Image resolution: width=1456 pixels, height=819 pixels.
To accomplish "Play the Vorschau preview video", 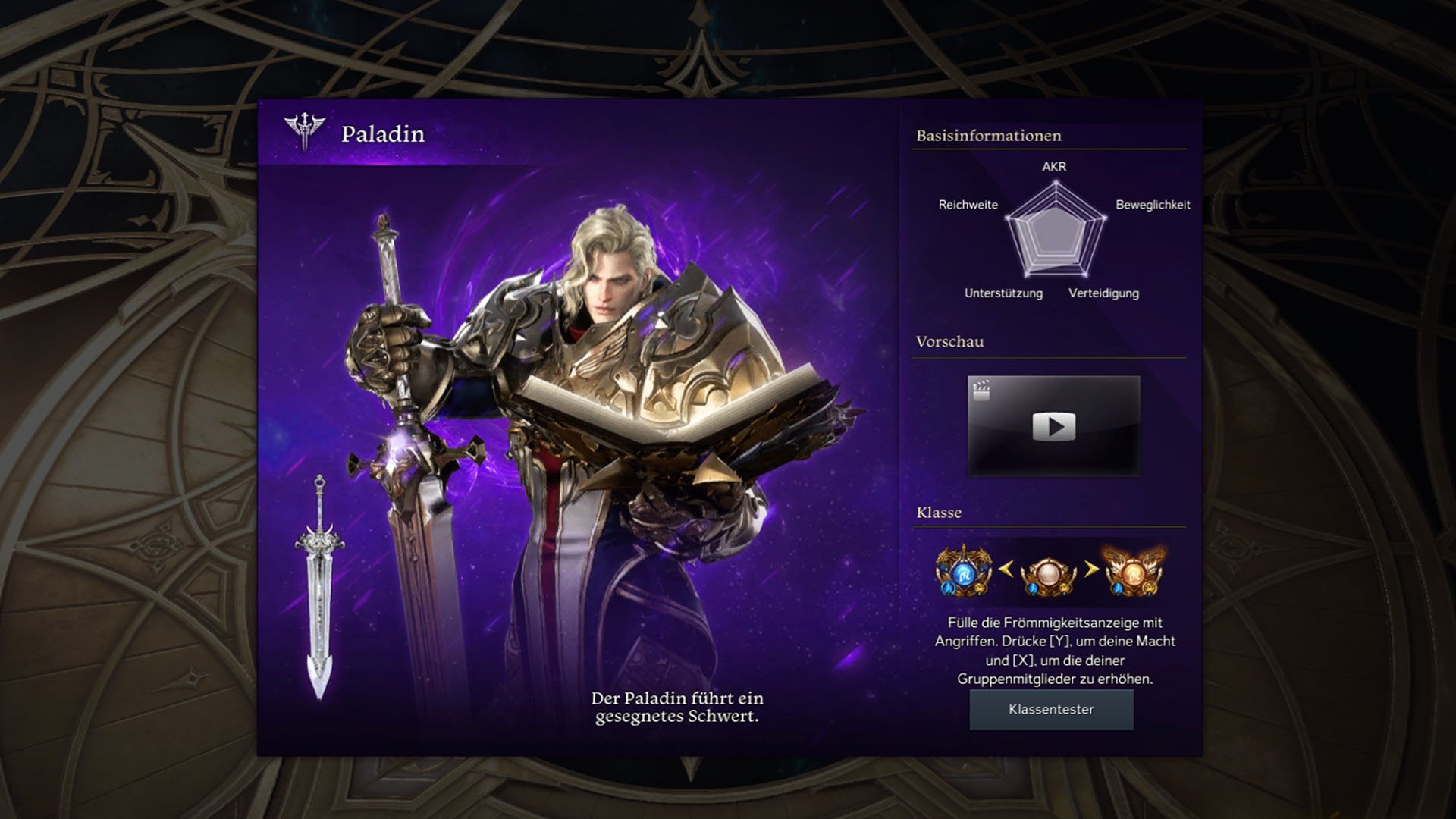I will (x=1053, y=426).
